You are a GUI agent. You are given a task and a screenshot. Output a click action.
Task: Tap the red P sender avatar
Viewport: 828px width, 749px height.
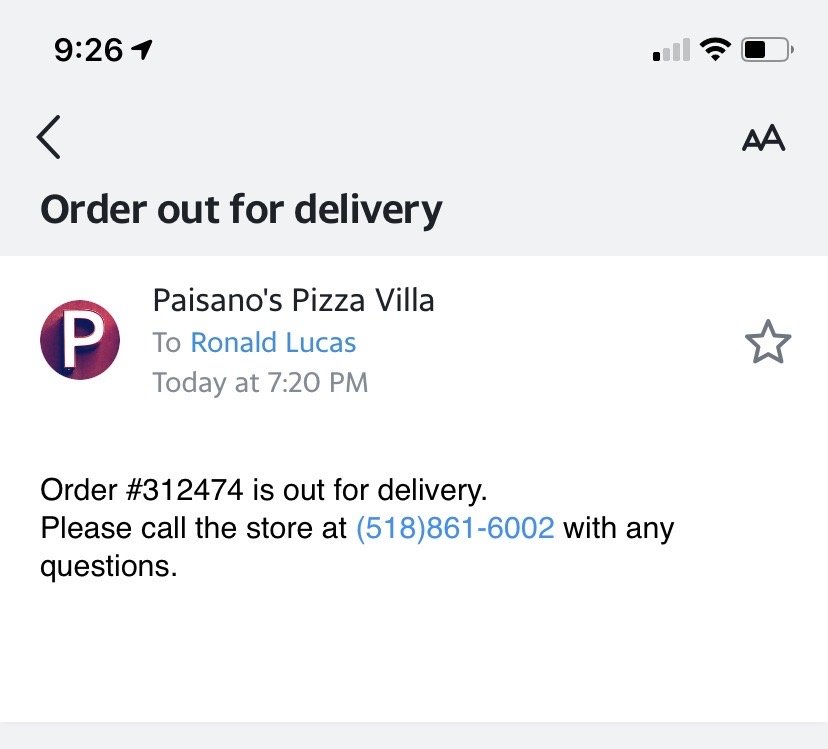coord(80,340)
